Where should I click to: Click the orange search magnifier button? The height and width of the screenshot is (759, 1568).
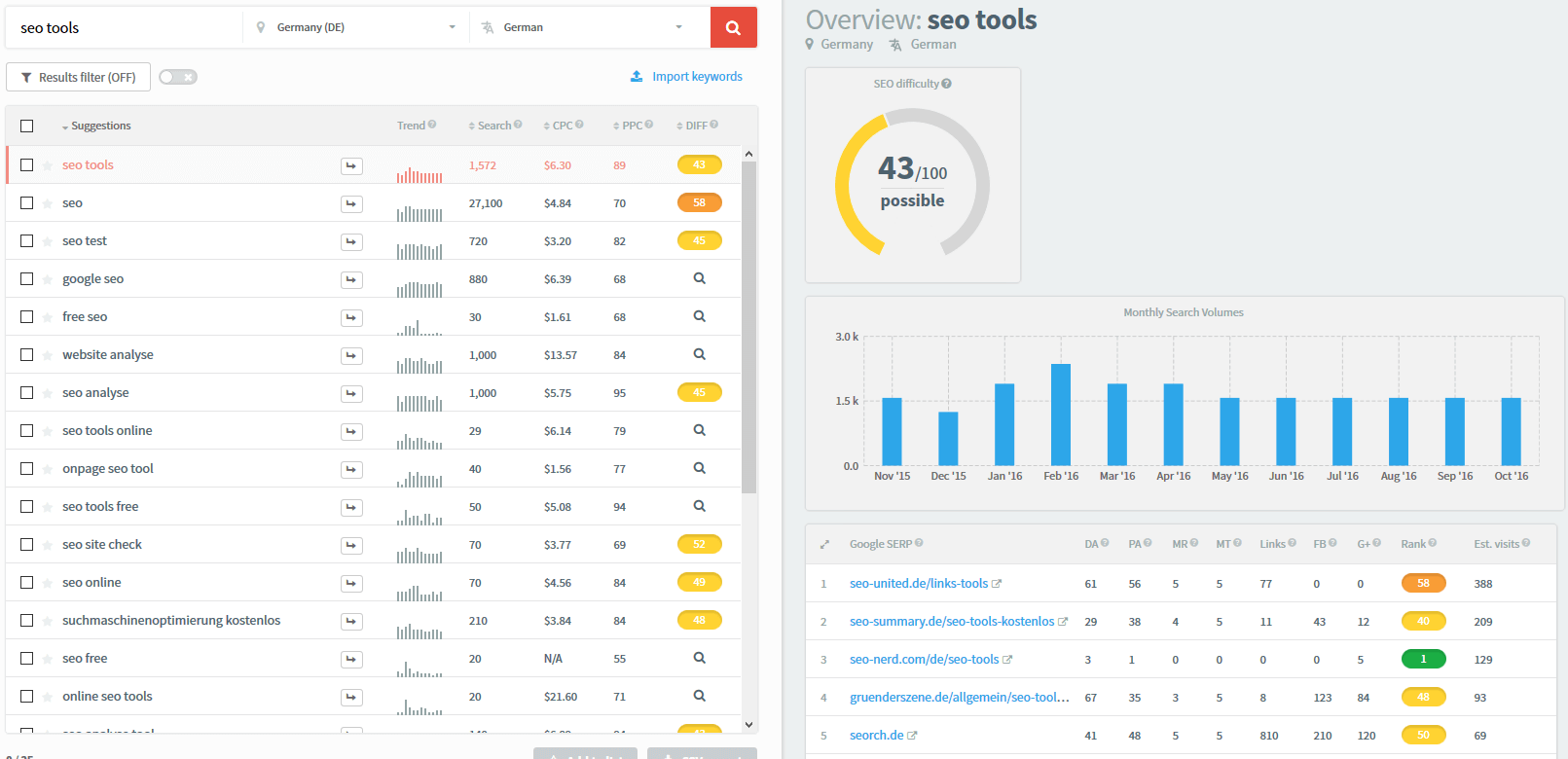tap(733, 27)
